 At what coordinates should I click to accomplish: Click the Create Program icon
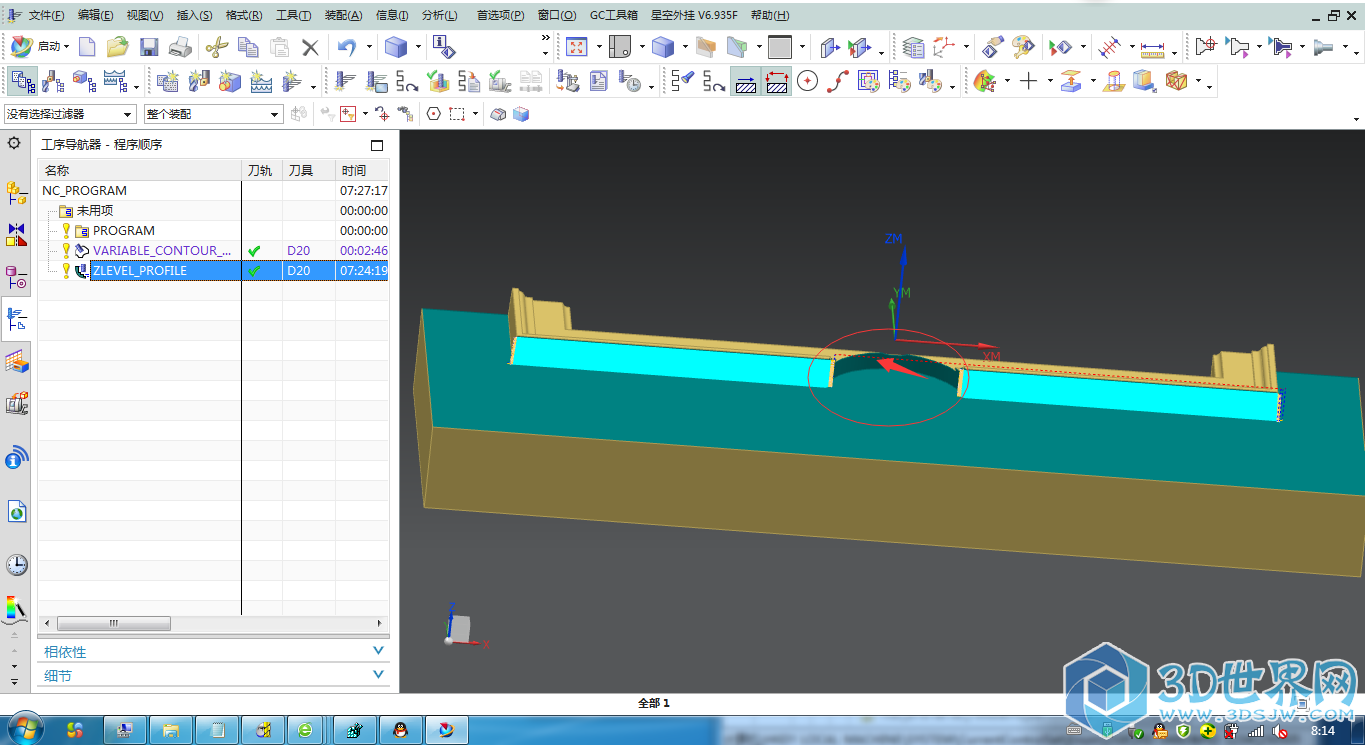click(x=168, y=81)
